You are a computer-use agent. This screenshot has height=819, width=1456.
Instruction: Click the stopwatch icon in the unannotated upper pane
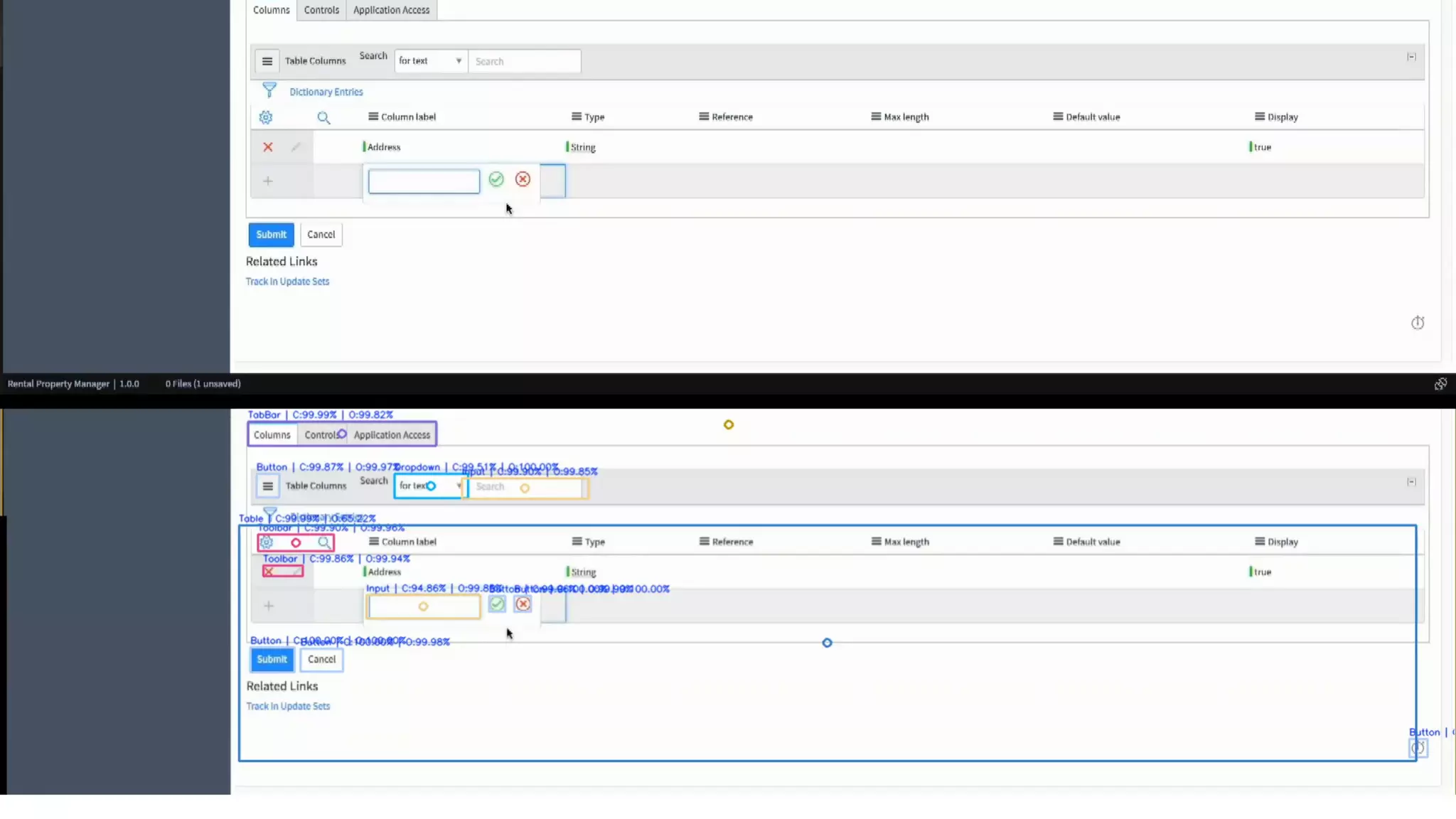pos(1418,323)
